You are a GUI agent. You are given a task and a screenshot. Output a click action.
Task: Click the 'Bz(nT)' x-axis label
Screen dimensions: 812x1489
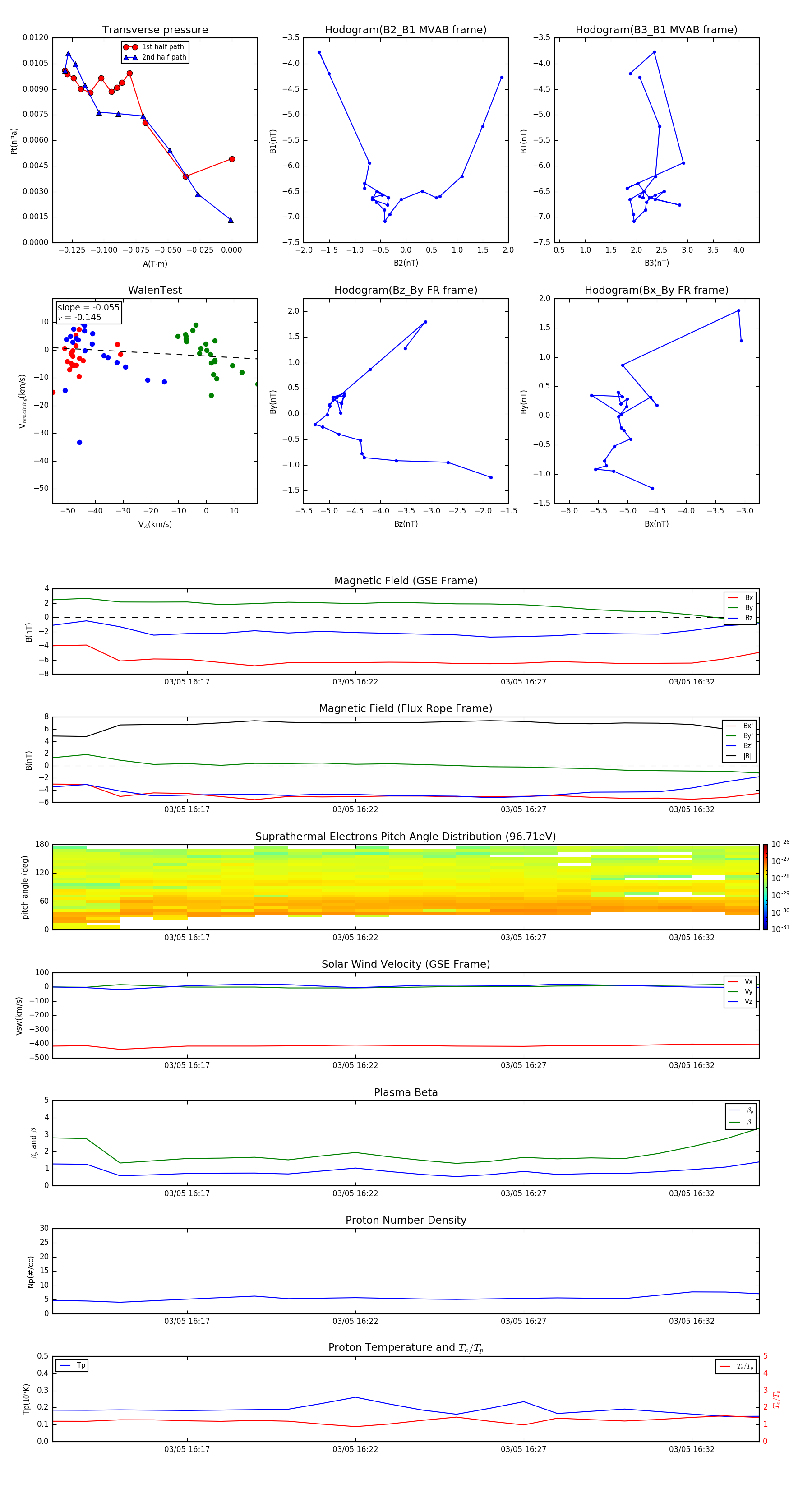point(406,524)
